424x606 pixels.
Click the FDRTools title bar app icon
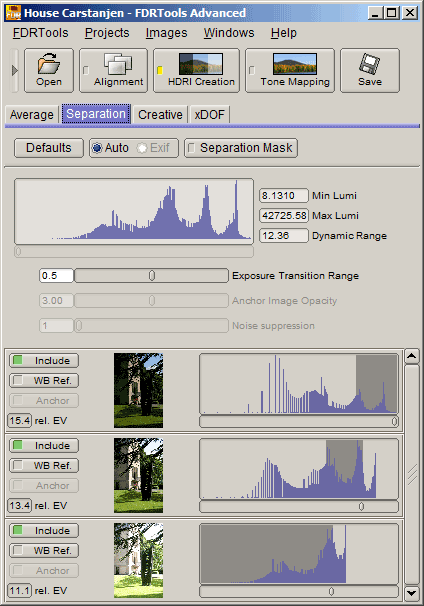click(13, 13)
